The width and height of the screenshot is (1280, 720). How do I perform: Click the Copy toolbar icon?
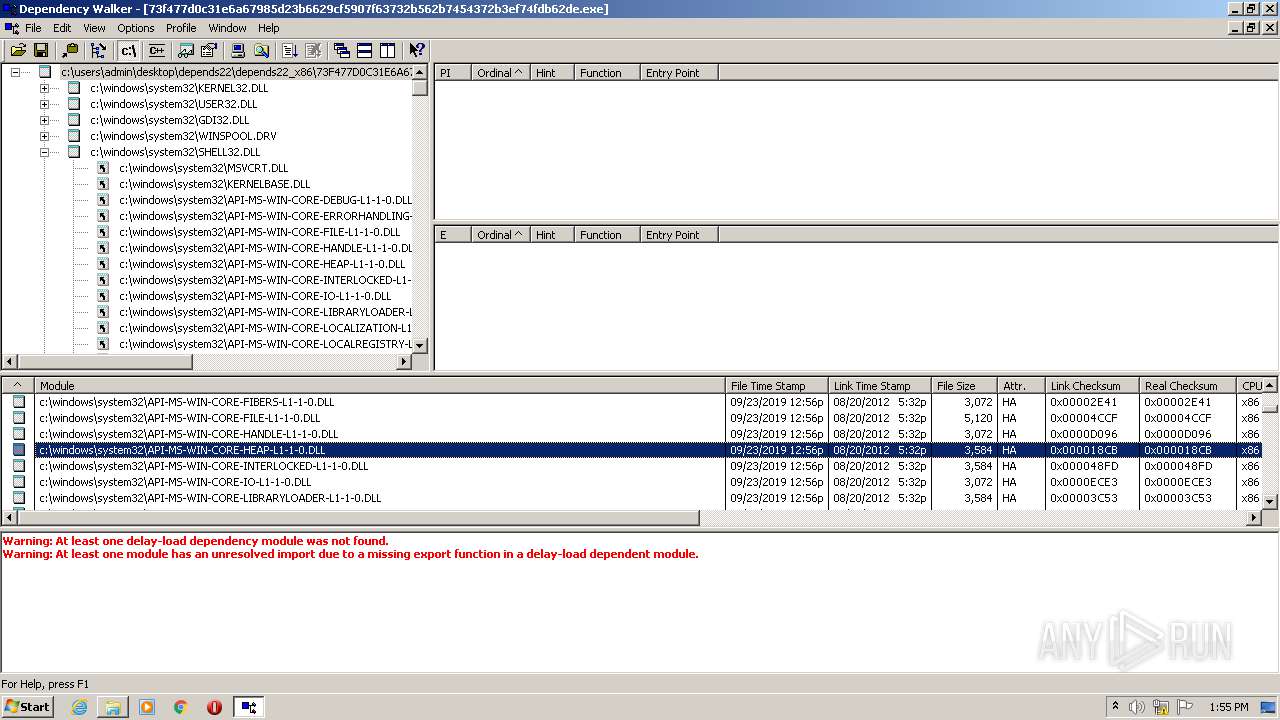coord(70,50)
